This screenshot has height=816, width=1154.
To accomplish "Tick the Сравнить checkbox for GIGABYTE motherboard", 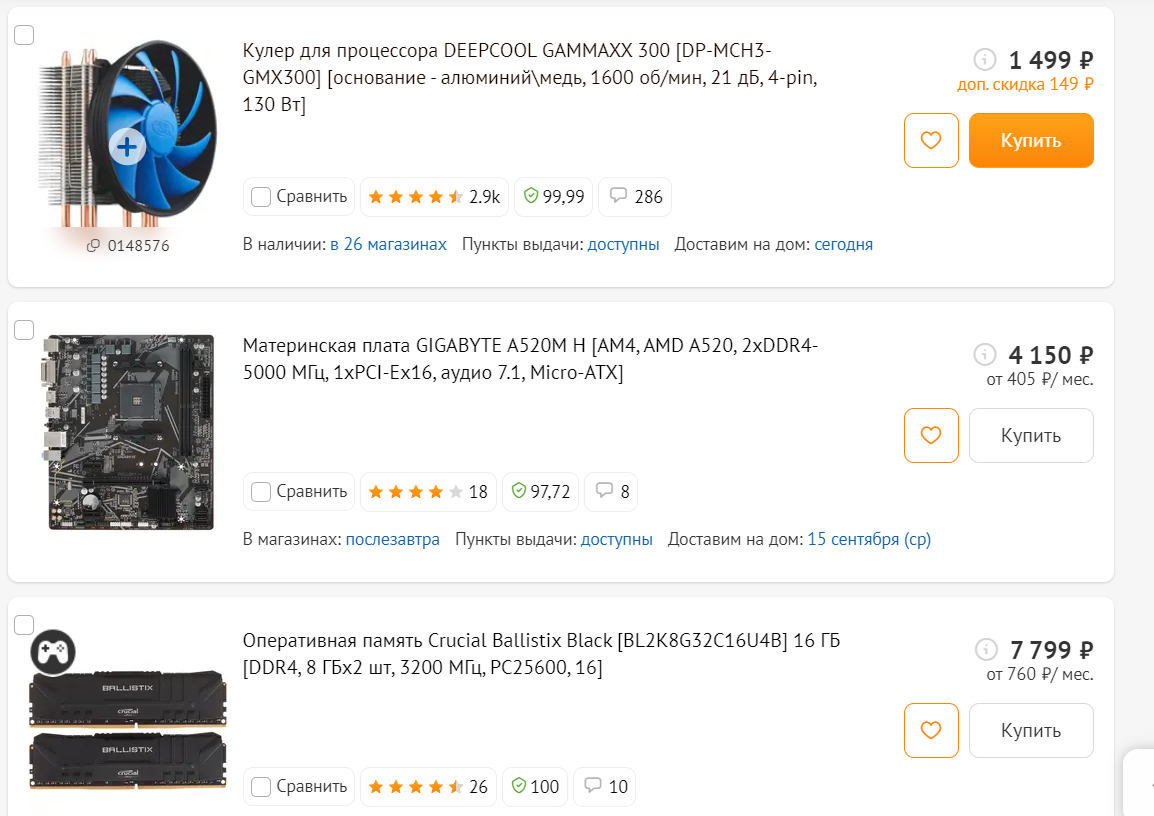I will tap(261, 492).
